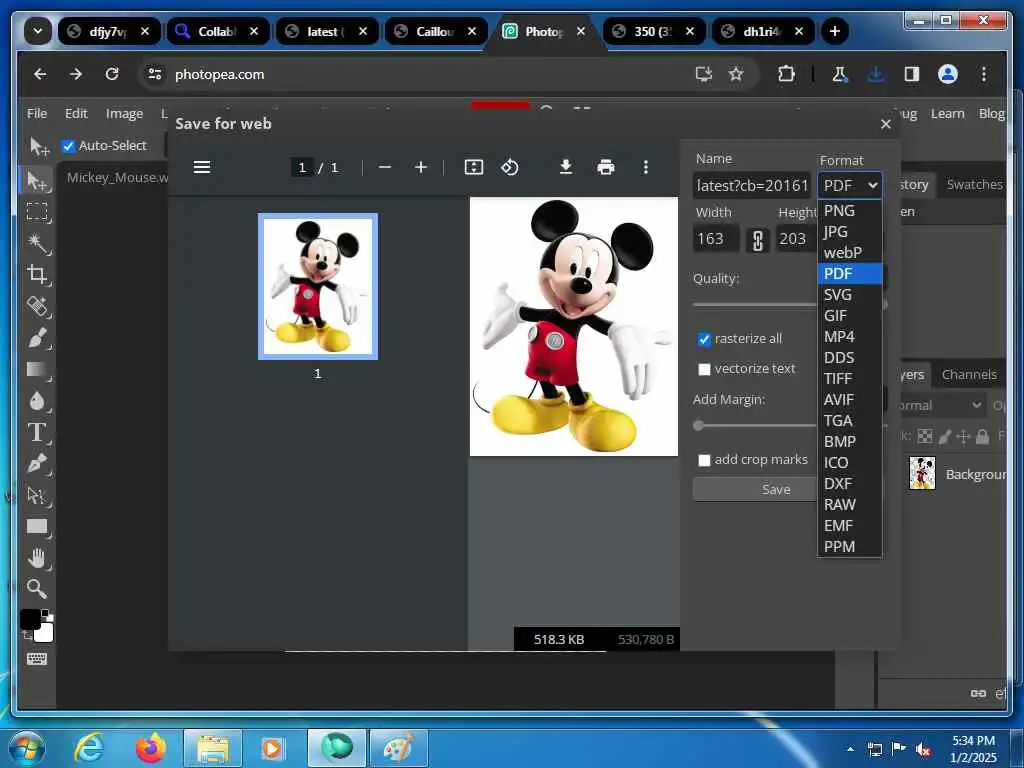Viewport: 1024px width, 768px height.
Task: Select the Crop tool in the toolbar
Action: [x=37, y=275]
